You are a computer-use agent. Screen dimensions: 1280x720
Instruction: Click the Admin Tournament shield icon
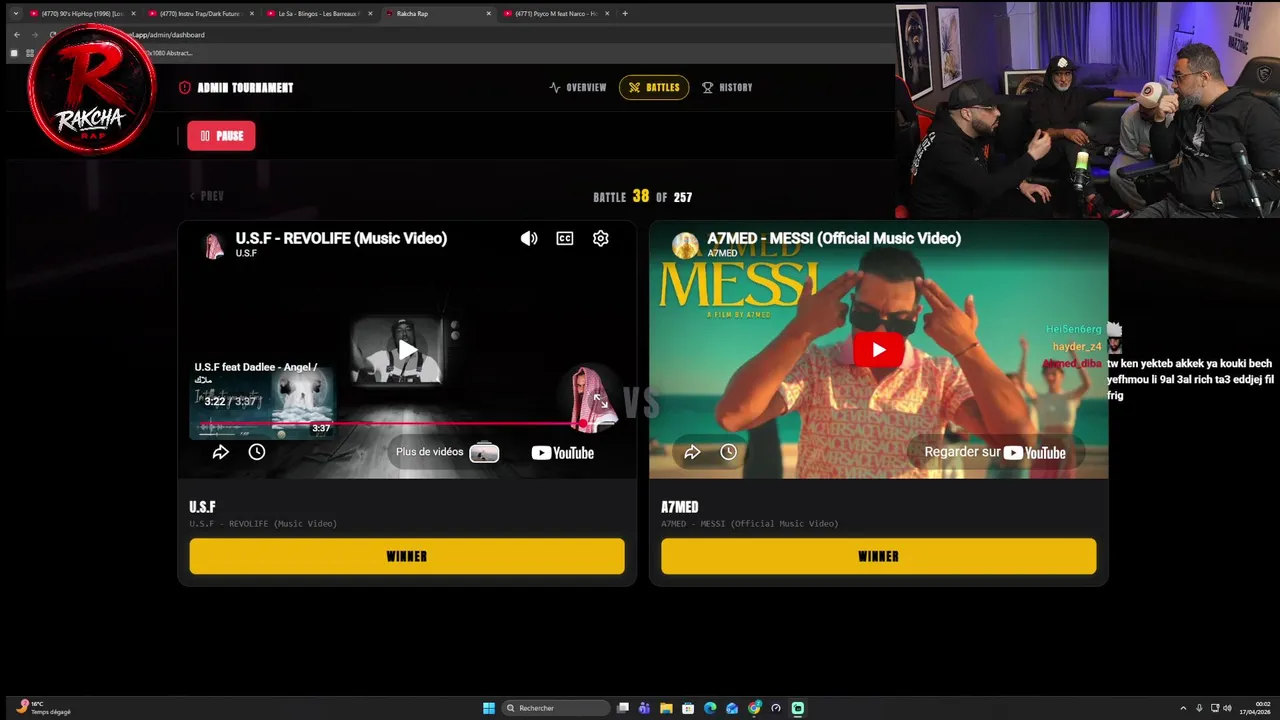pos(184,88)
